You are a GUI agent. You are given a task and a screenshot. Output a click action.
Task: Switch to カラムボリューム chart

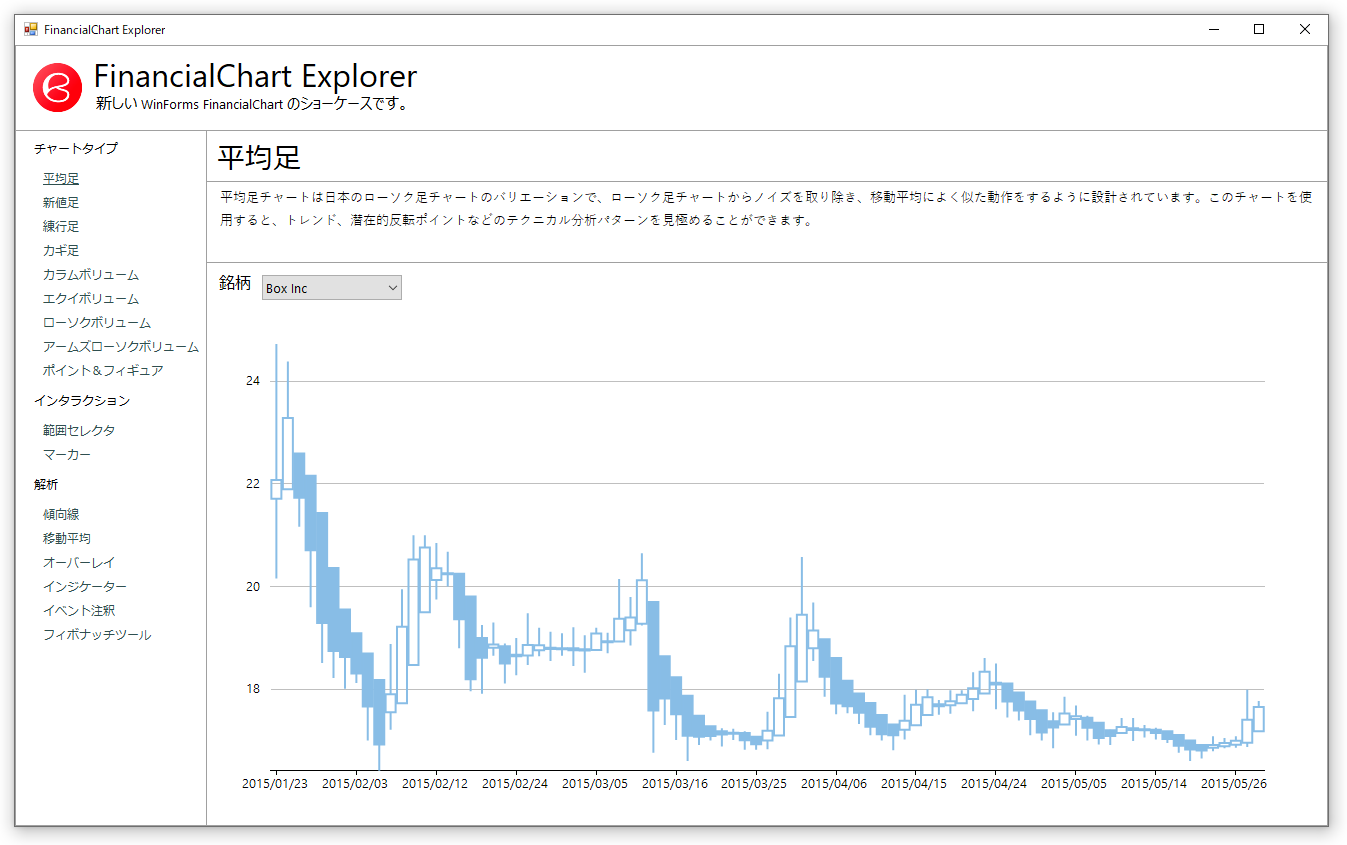pos(91,275)
